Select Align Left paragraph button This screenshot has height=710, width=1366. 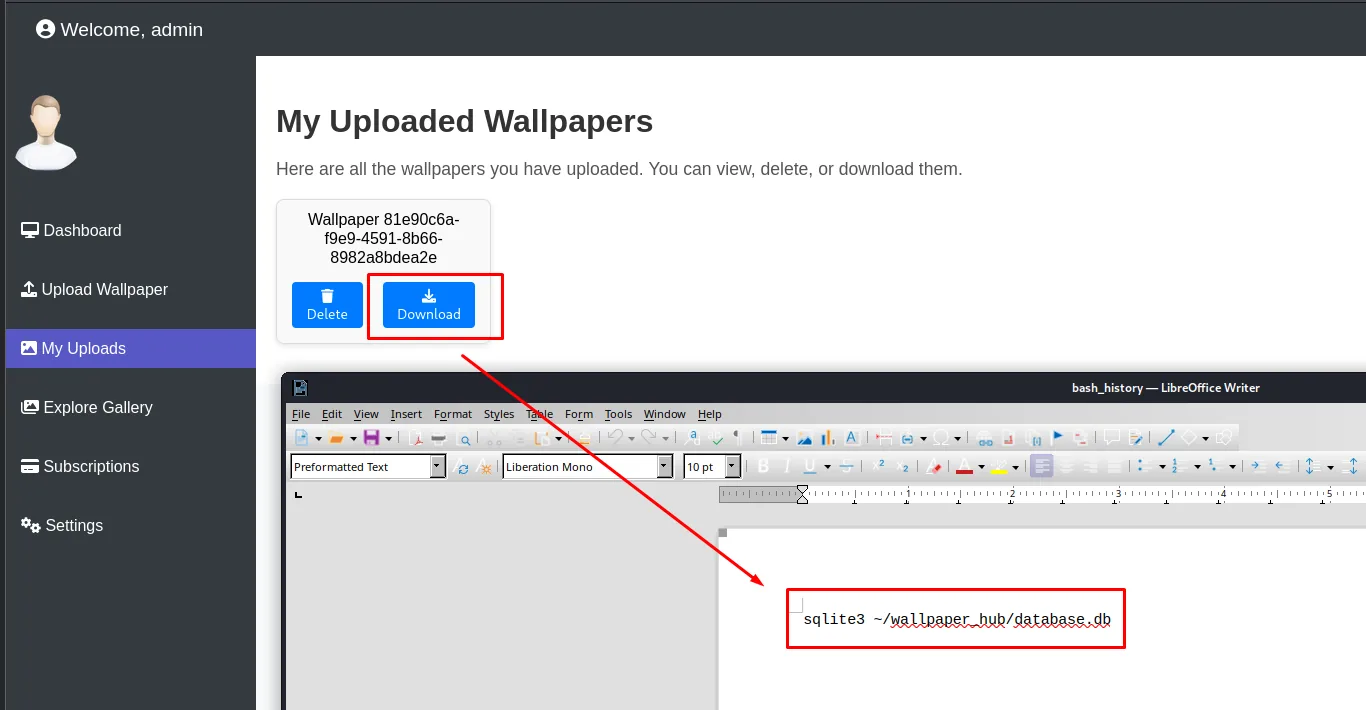coord(1042,467)
